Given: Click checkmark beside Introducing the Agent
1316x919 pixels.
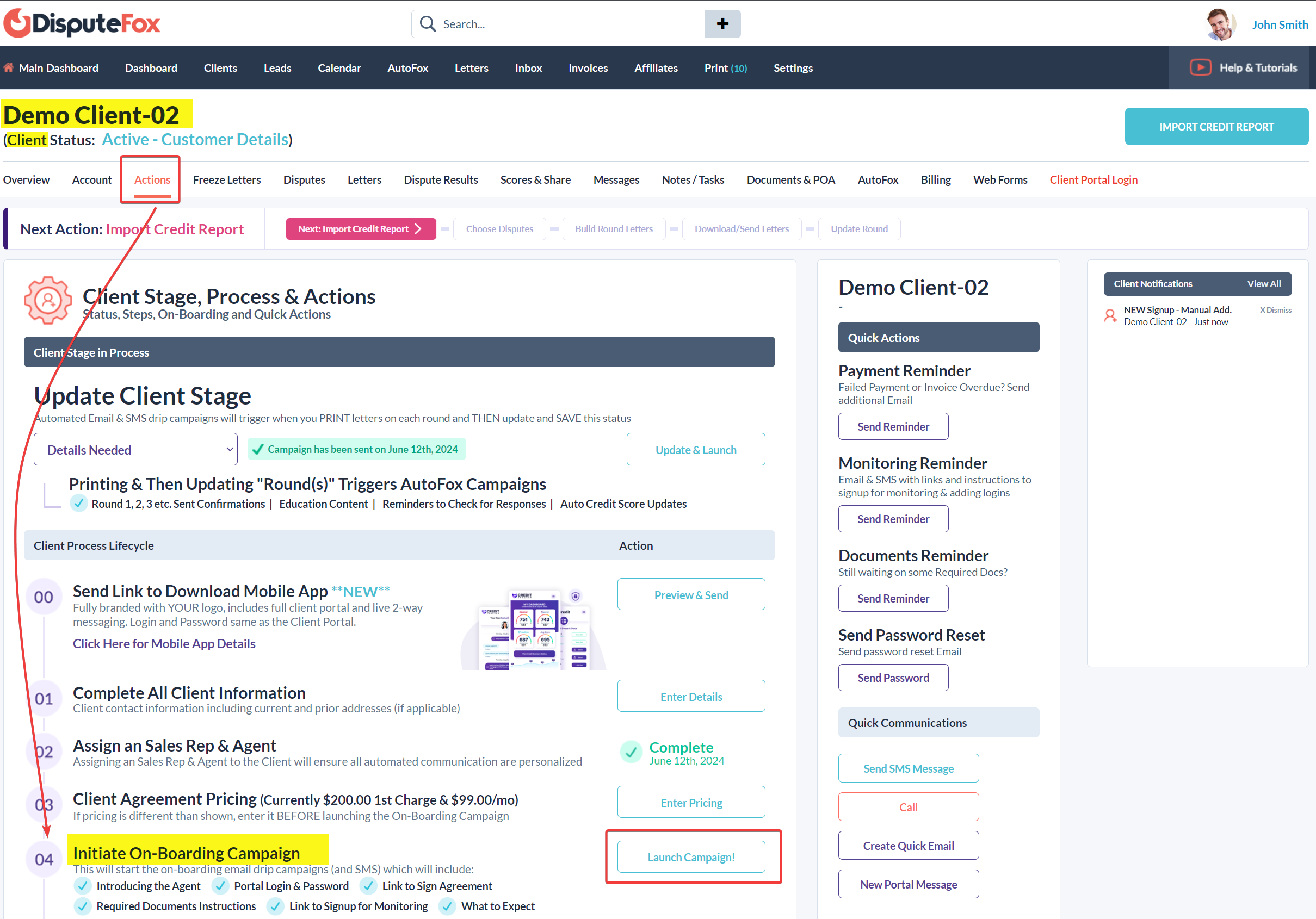Looking at the screenshot, I should pyautogui.click(x=83, y=886).
